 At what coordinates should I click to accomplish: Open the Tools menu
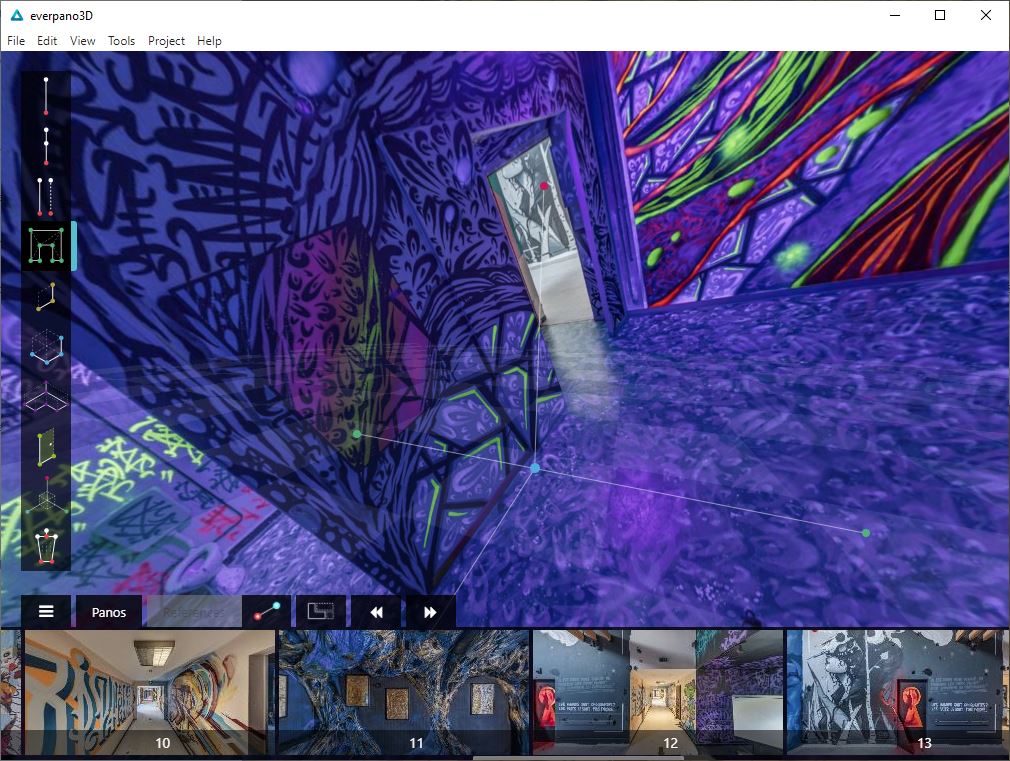point(121,41)
